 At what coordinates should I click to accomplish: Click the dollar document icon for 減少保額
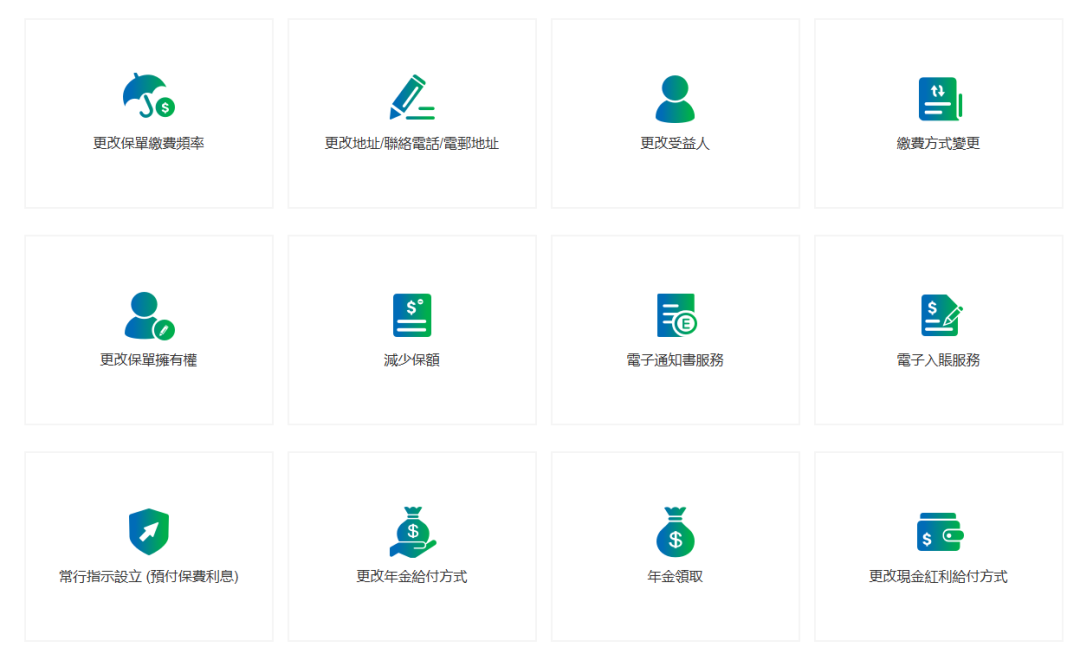[412, 315]
